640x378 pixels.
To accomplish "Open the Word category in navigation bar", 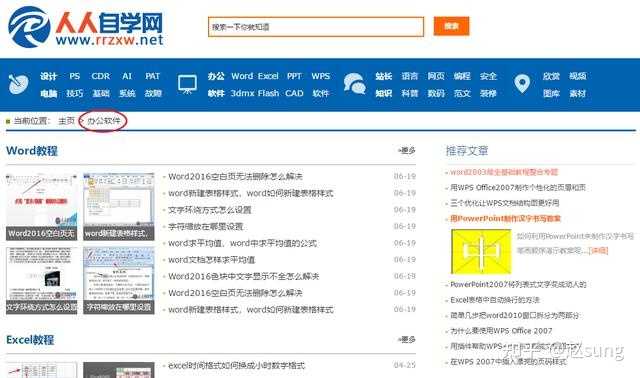I will tap(242, 76).
